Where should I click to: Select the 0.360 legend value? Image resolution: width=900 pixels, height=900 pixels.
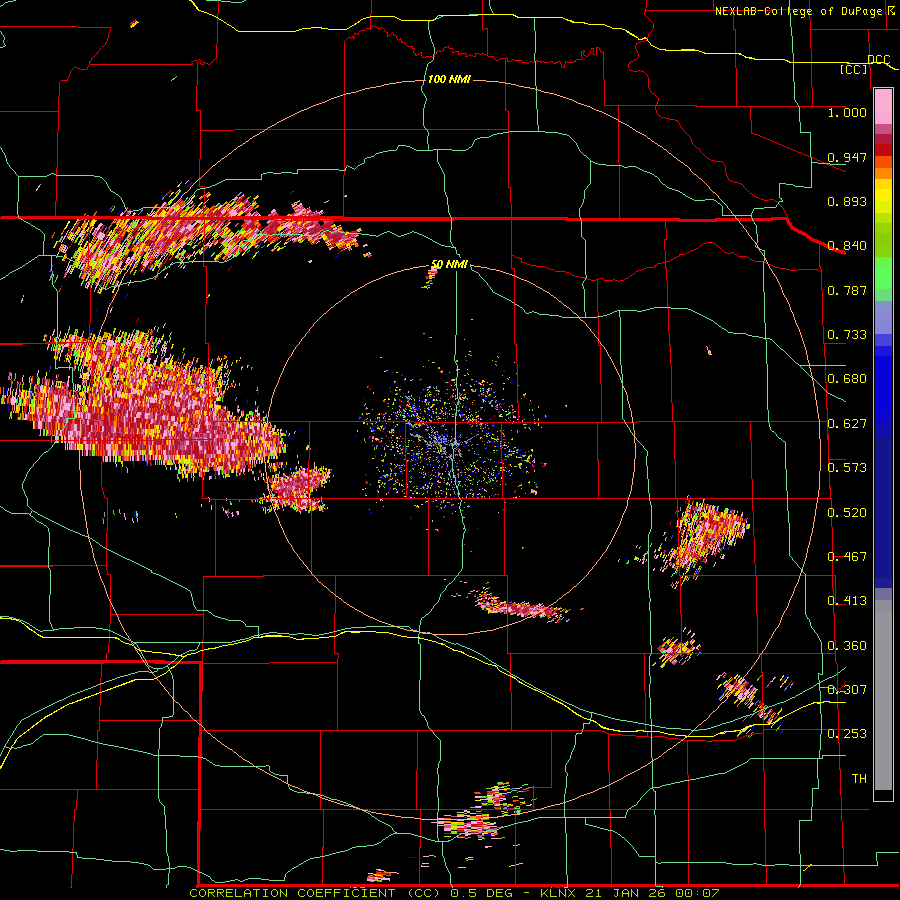coord(847,646)
